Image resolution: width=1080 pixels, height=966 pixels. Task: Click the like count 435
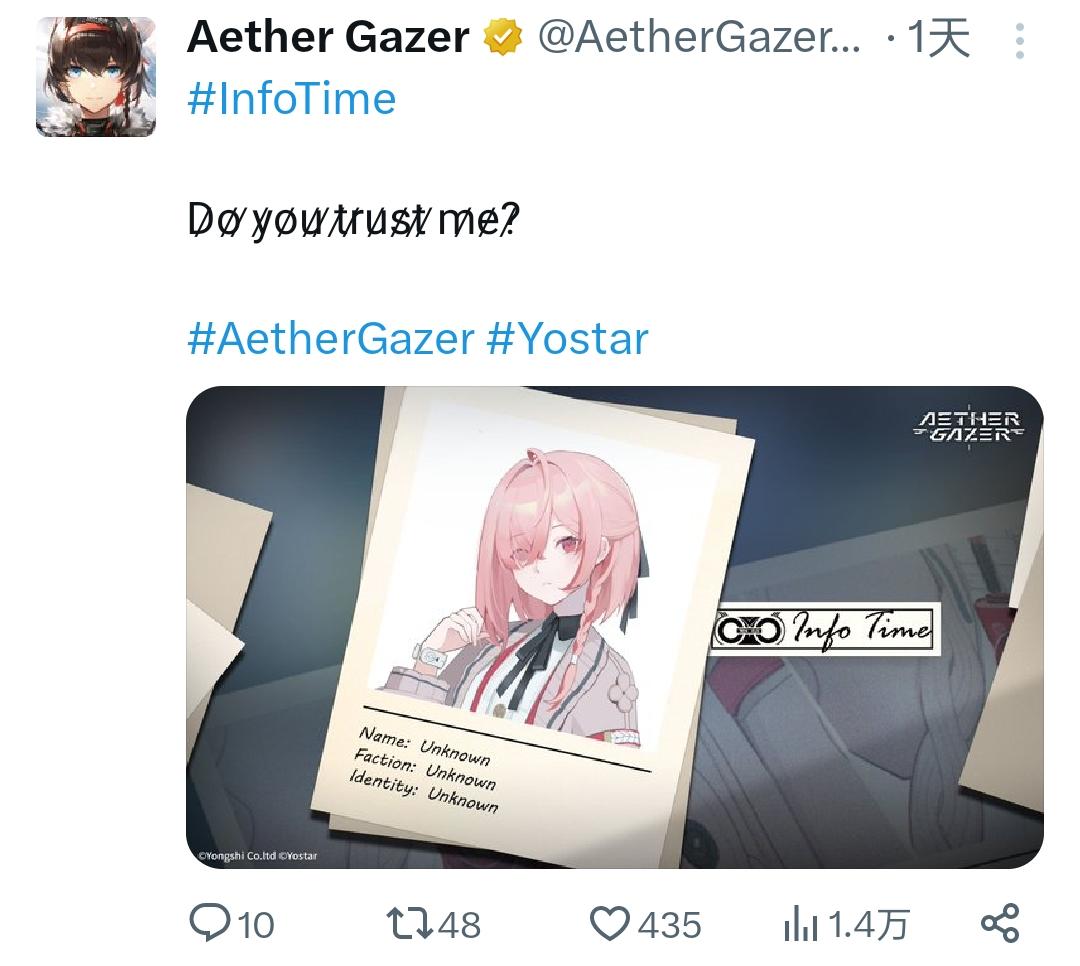coord(669,925)
